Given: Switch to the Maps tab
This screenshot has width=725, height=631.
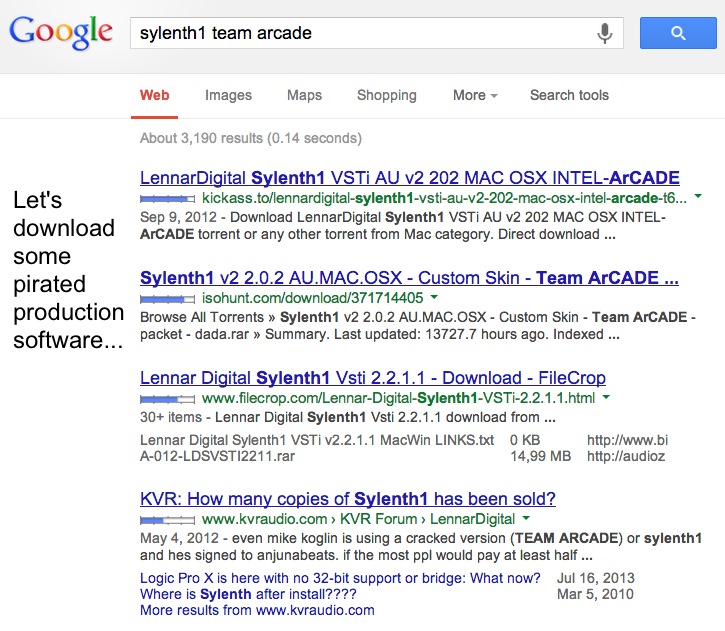Looking at the screenshot, I should point(304,95).
